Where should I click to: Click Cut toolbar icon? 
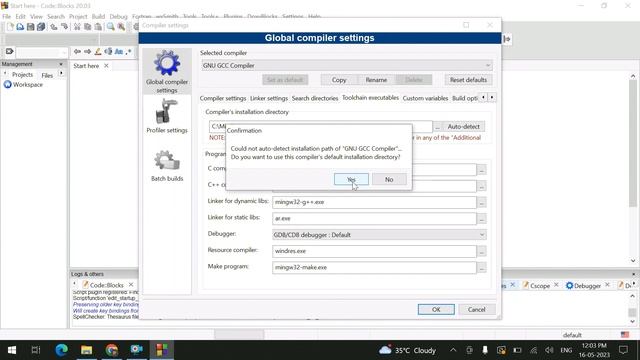click(x=77, y=27)
